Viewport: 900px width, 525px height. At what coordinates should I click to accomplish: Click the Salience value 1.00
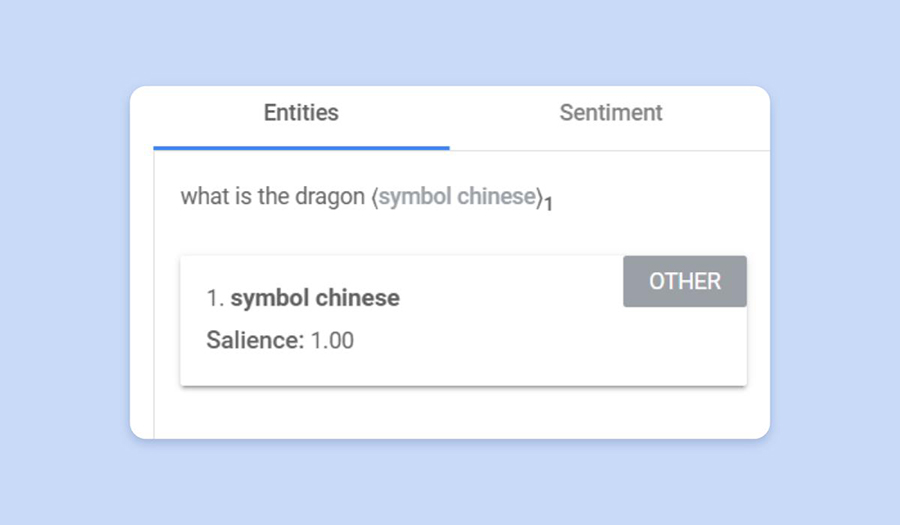(x=332, y=340)
